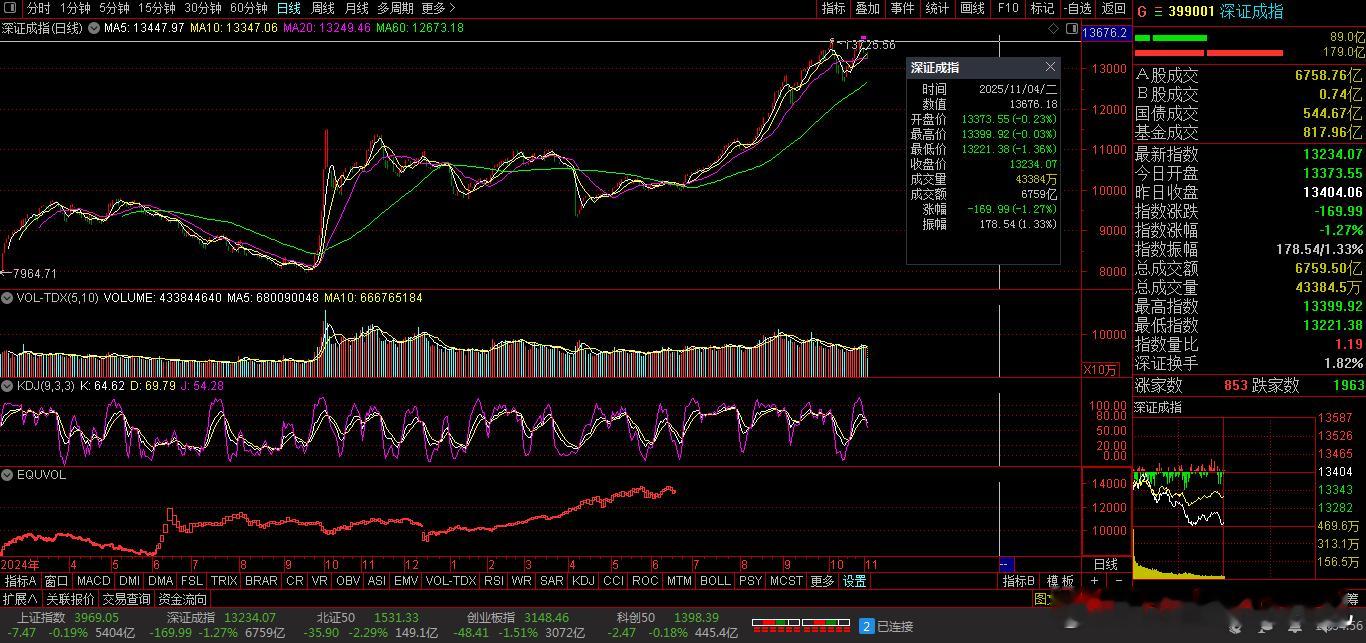Select 15分钟 period
The height and width of the screenshot is (643, 1366).
point(156,8)
